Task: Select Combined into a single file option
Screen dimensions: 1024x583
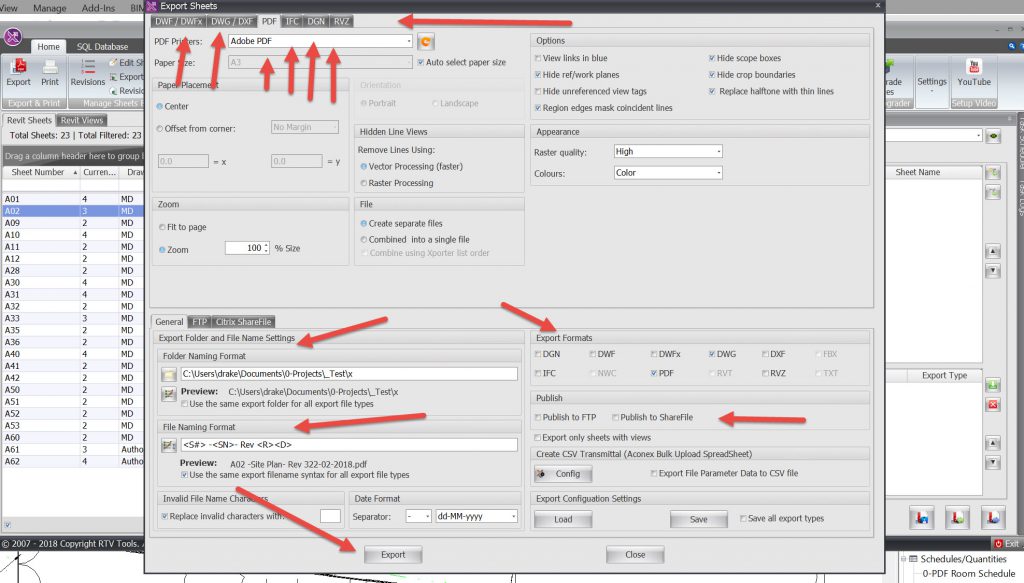Action: click(364, 240)
